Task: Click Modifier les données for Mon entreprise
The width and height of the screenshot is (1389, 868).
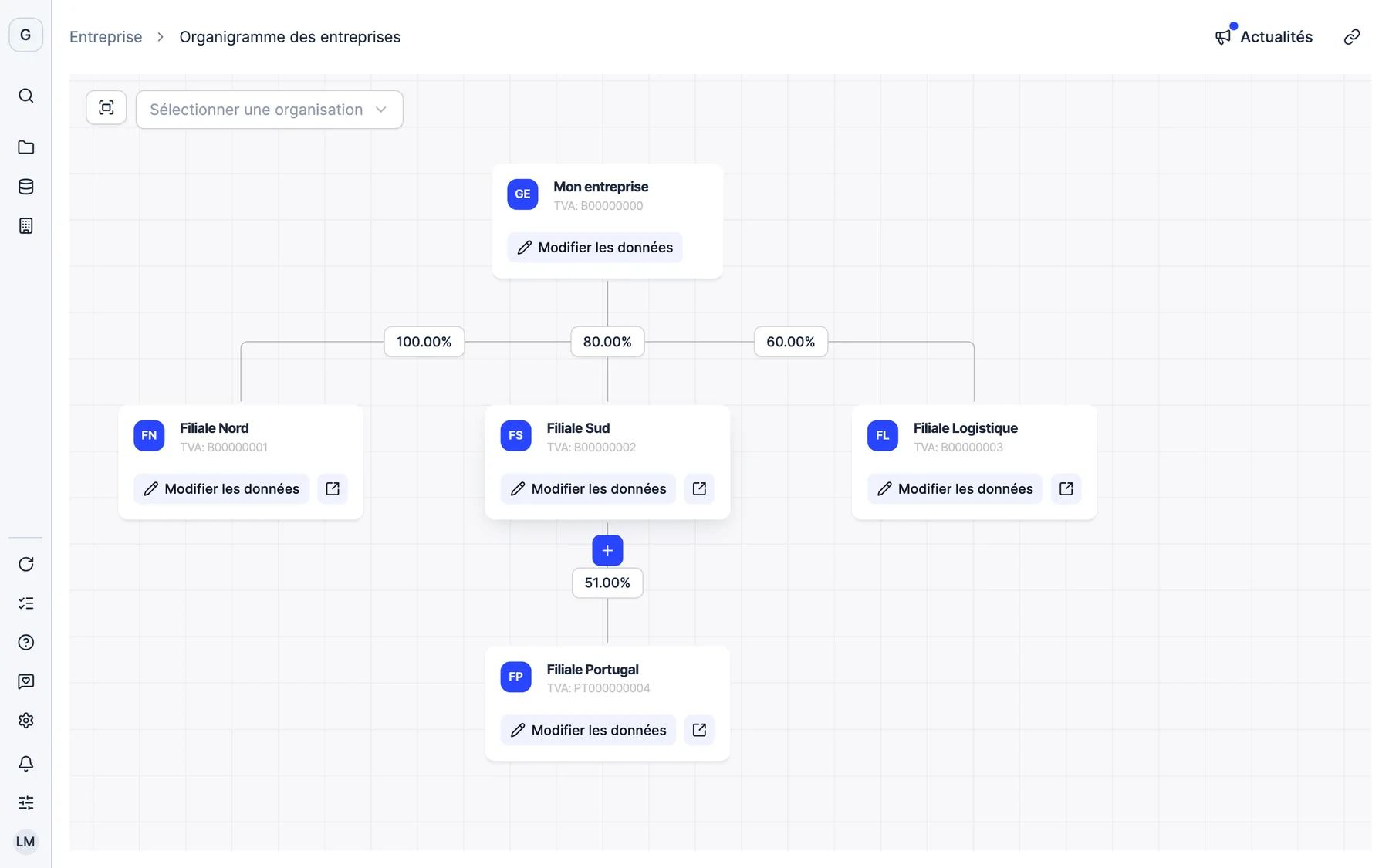Action: tap(595, 248)
